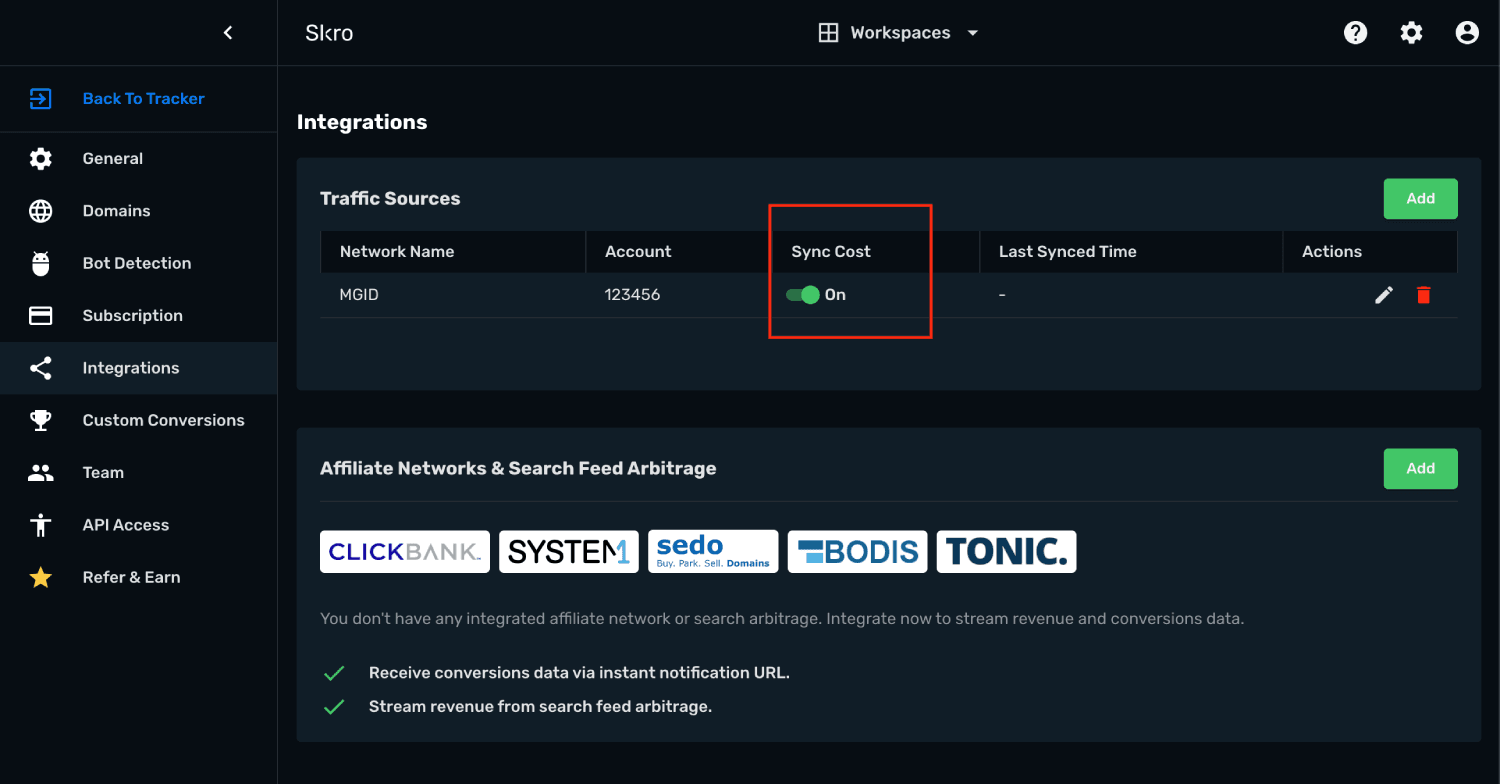This screenshot has width=1500, height=784.
Task: Expand the Workspaces dropdown arrow
Action: pyautogui.click(x=972, y=33)
